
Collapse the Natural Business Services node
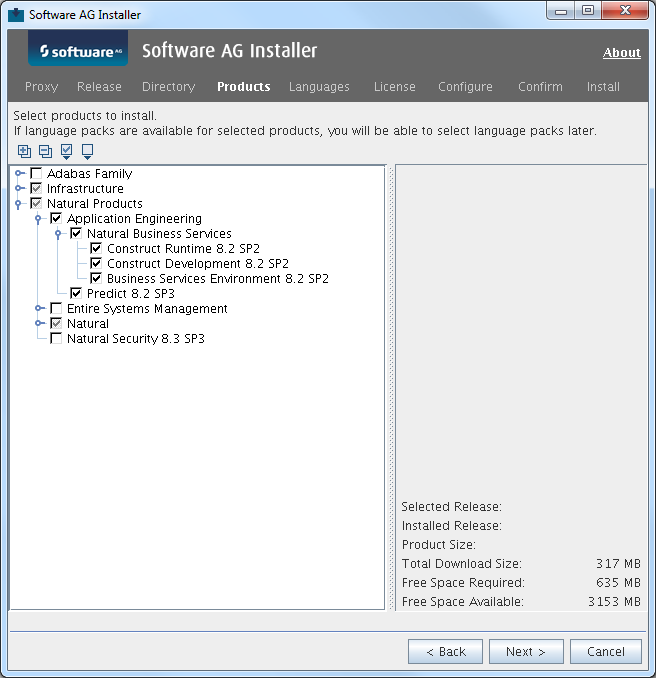[58, 234]
